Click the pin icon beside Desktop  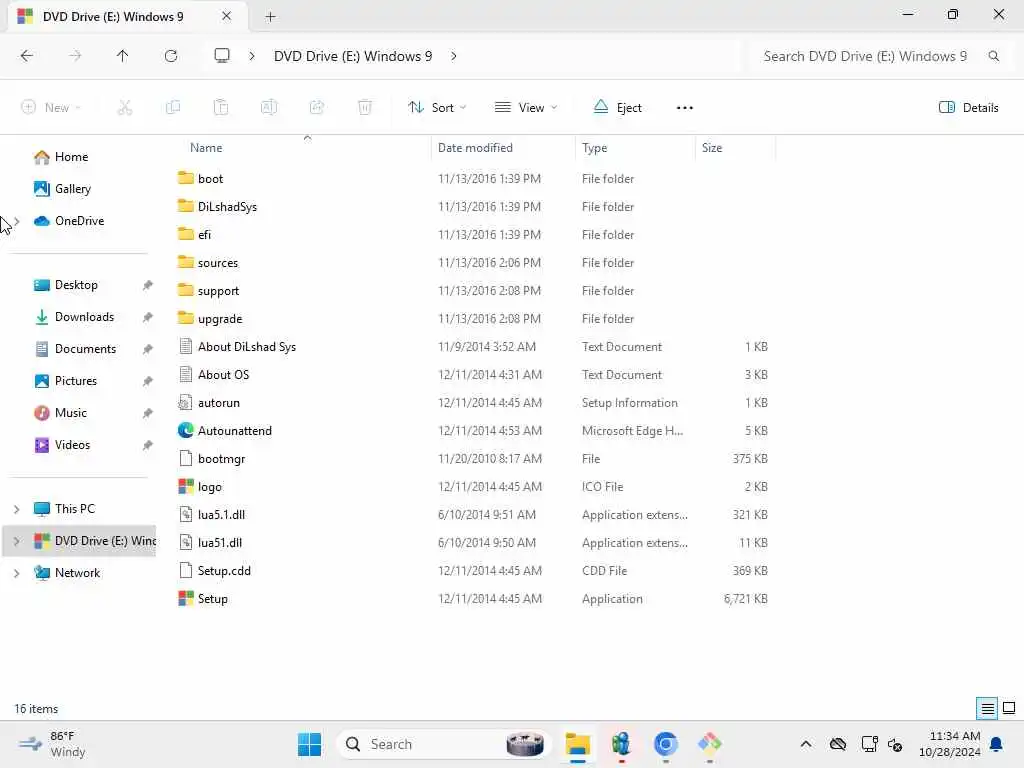click(148, 285)
